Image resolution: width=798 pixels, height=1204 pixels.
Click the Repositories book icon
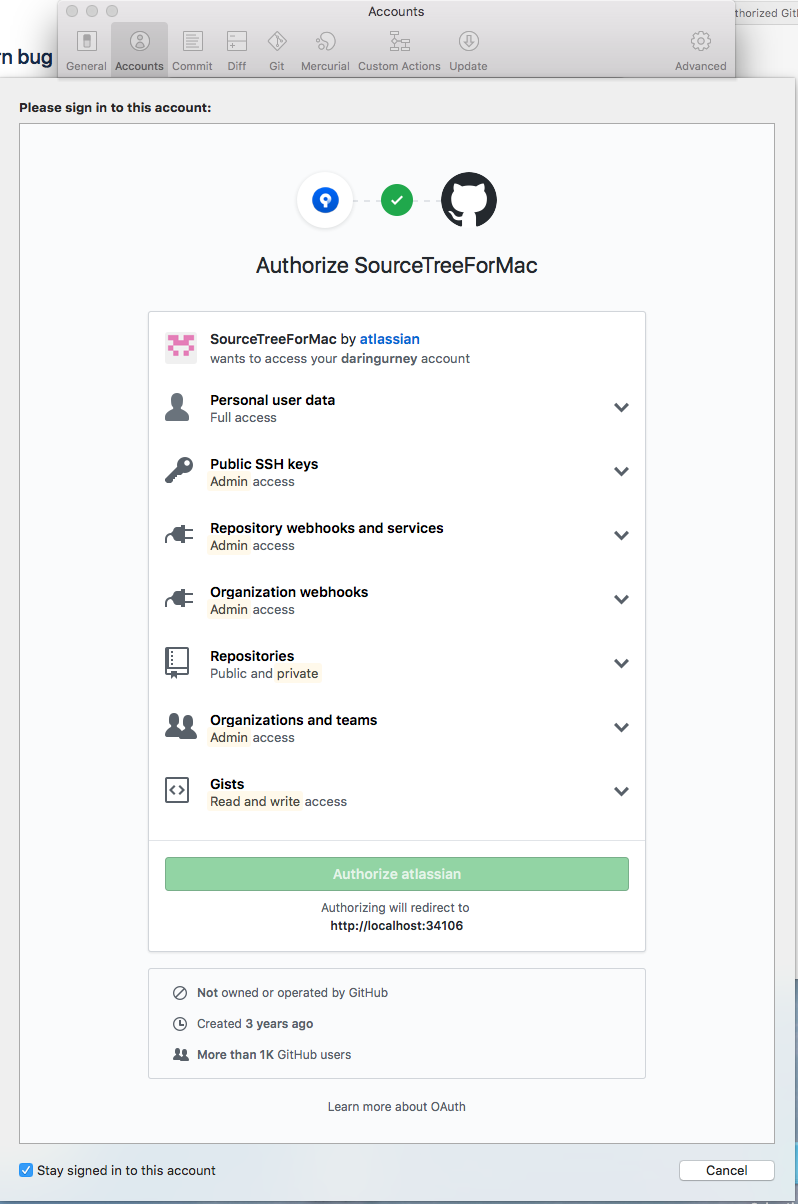(x=177, y=663)
